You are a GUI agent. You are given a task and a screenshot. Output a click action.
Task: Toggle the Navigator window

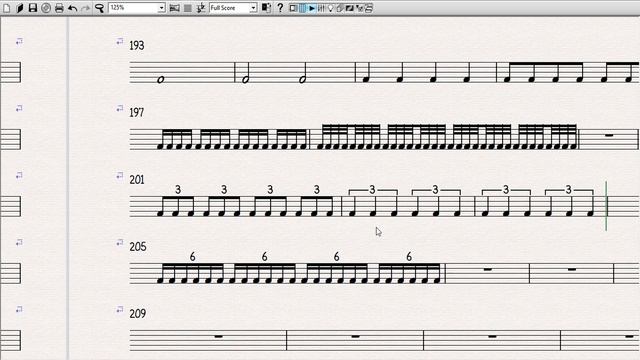point(293,8)
